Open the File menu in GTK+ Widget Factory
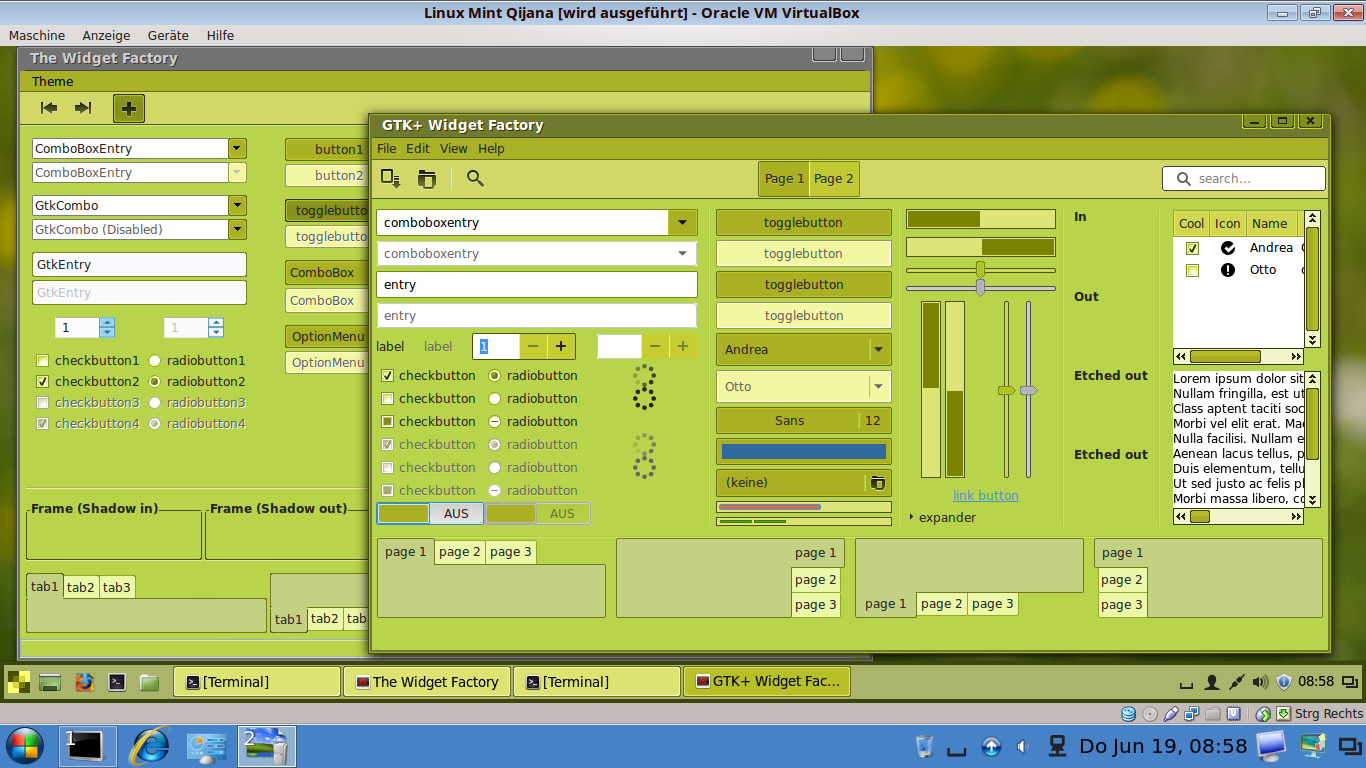Viewport: 1366px width, 768px height. pos(386,148)
